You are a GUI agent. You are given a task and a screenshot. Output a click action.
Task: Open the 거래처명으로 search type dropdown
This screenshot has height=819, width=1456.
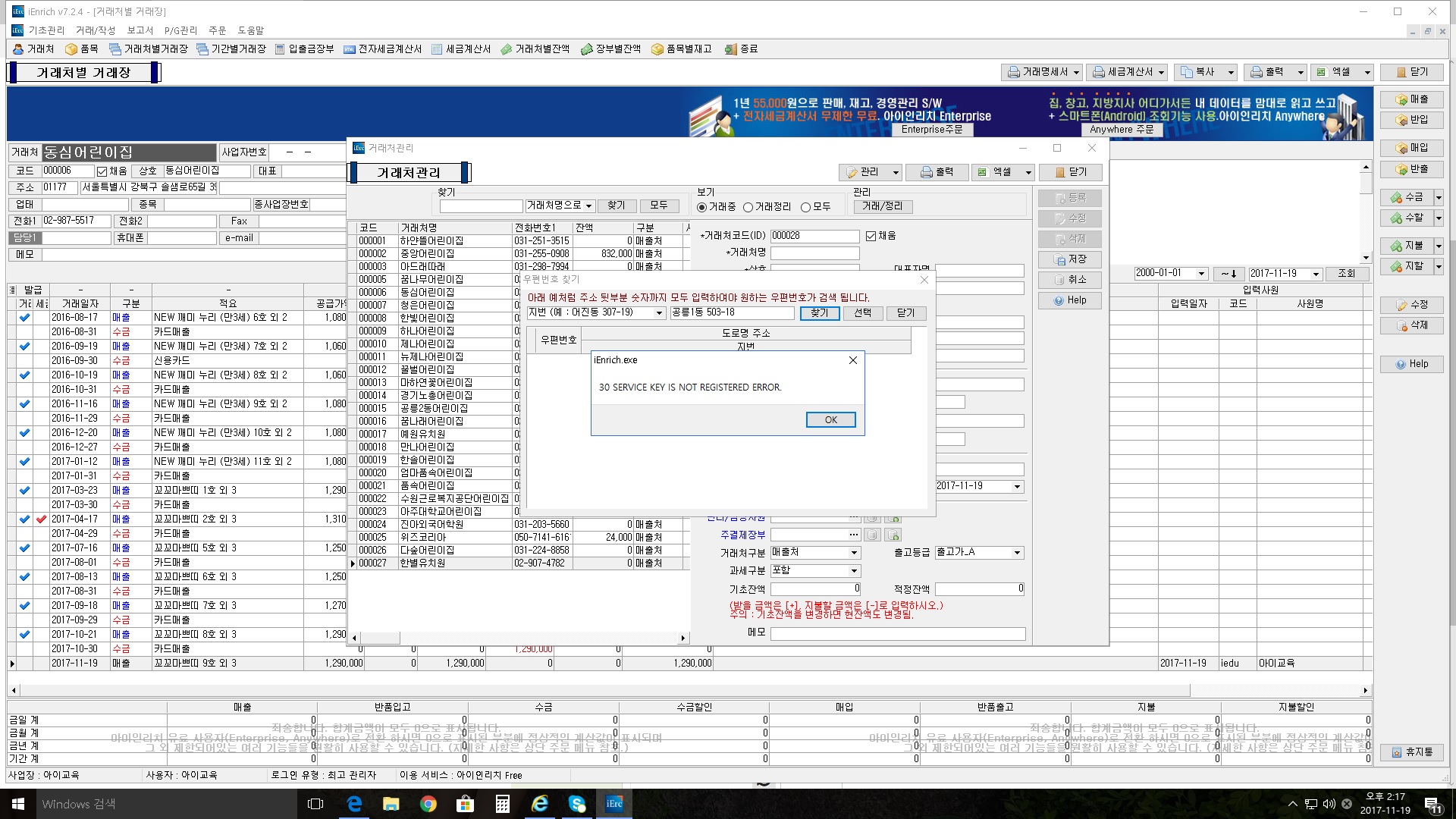588,206
